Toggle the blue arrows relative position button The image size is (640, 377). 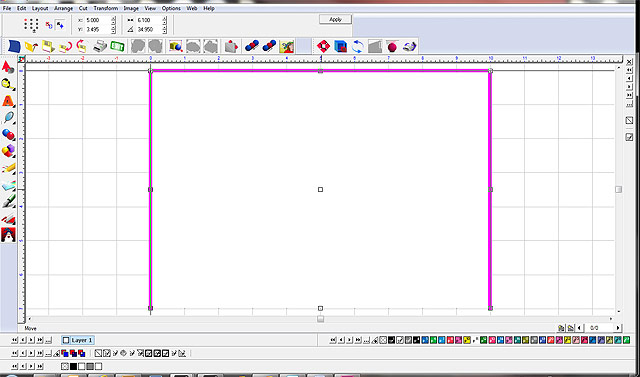(60, 25)
